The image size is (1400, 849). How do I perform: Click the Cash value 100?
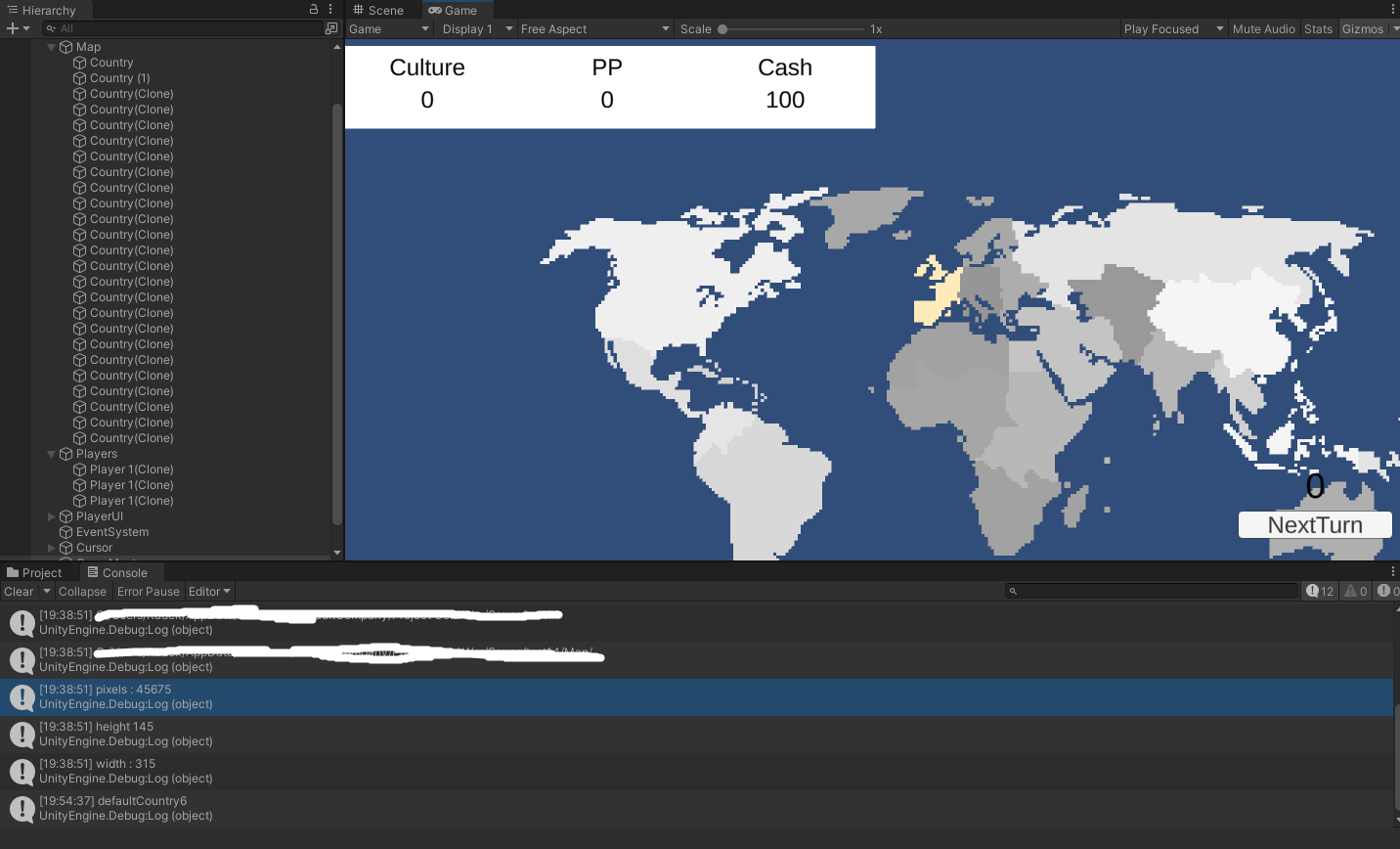[x=785, y=100]
